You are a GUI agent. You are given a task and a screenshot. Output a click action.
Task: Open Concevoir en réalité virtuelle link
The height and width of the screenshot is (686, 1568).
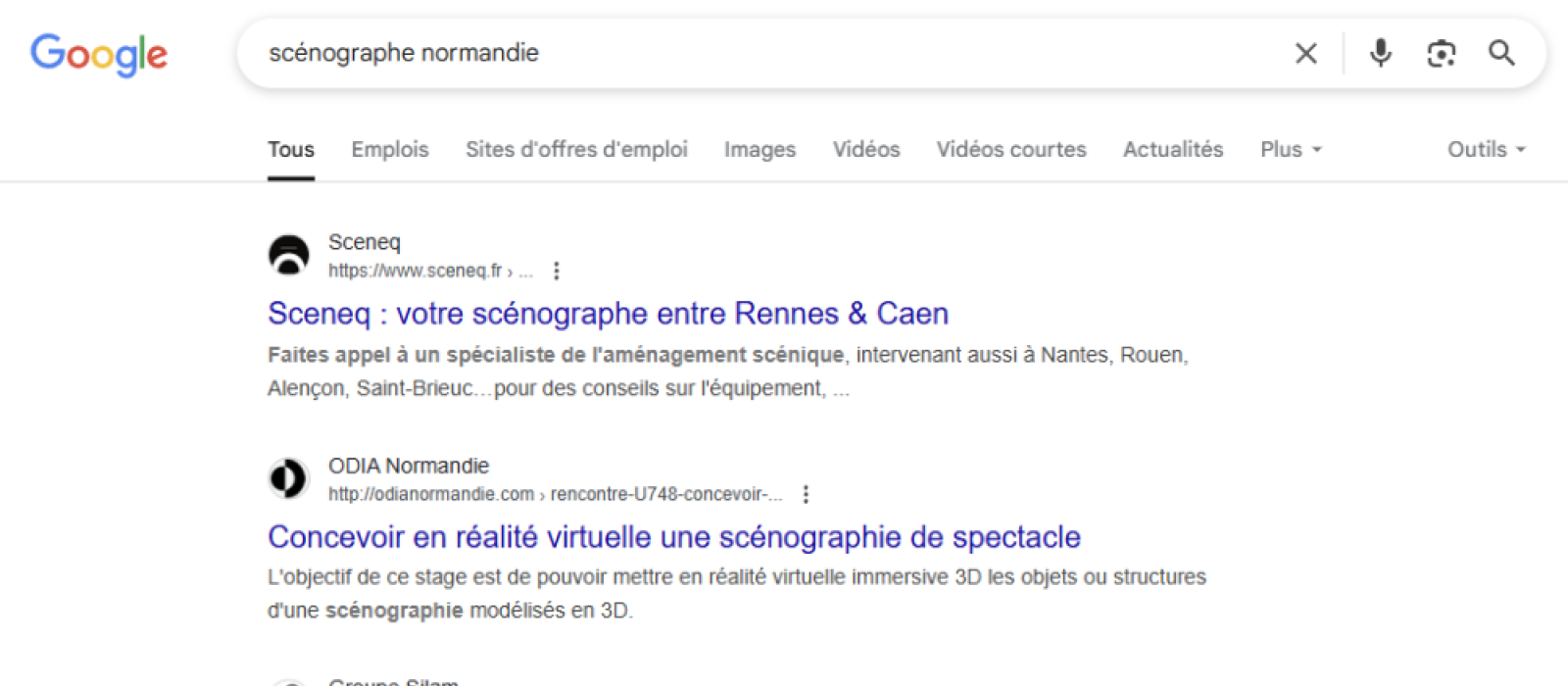pos(673,537)
